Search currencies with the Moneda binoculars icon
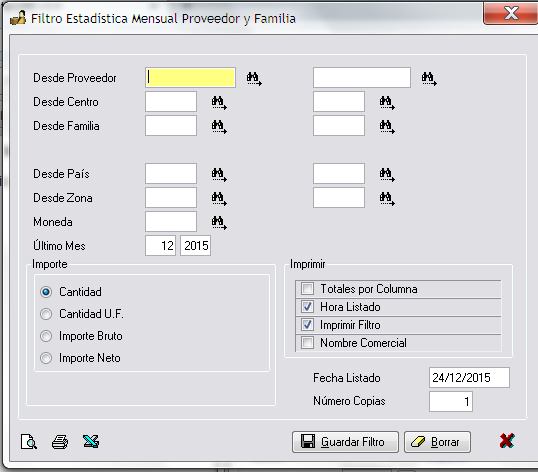538x472 pixels. [219, 223]
